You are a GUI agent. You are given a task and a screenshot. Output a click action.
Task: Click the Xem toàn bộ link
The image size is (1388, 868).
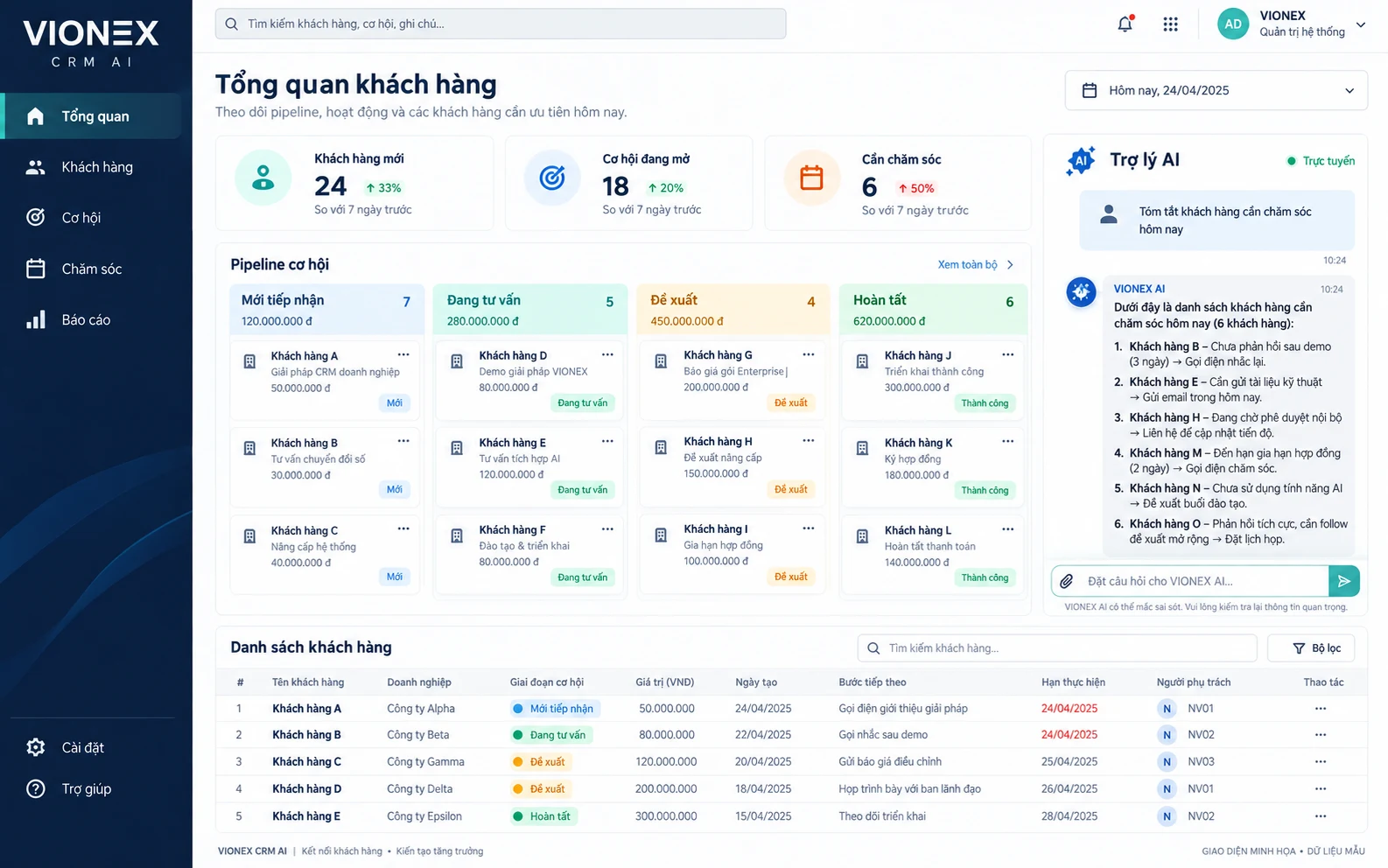point(975,264)
